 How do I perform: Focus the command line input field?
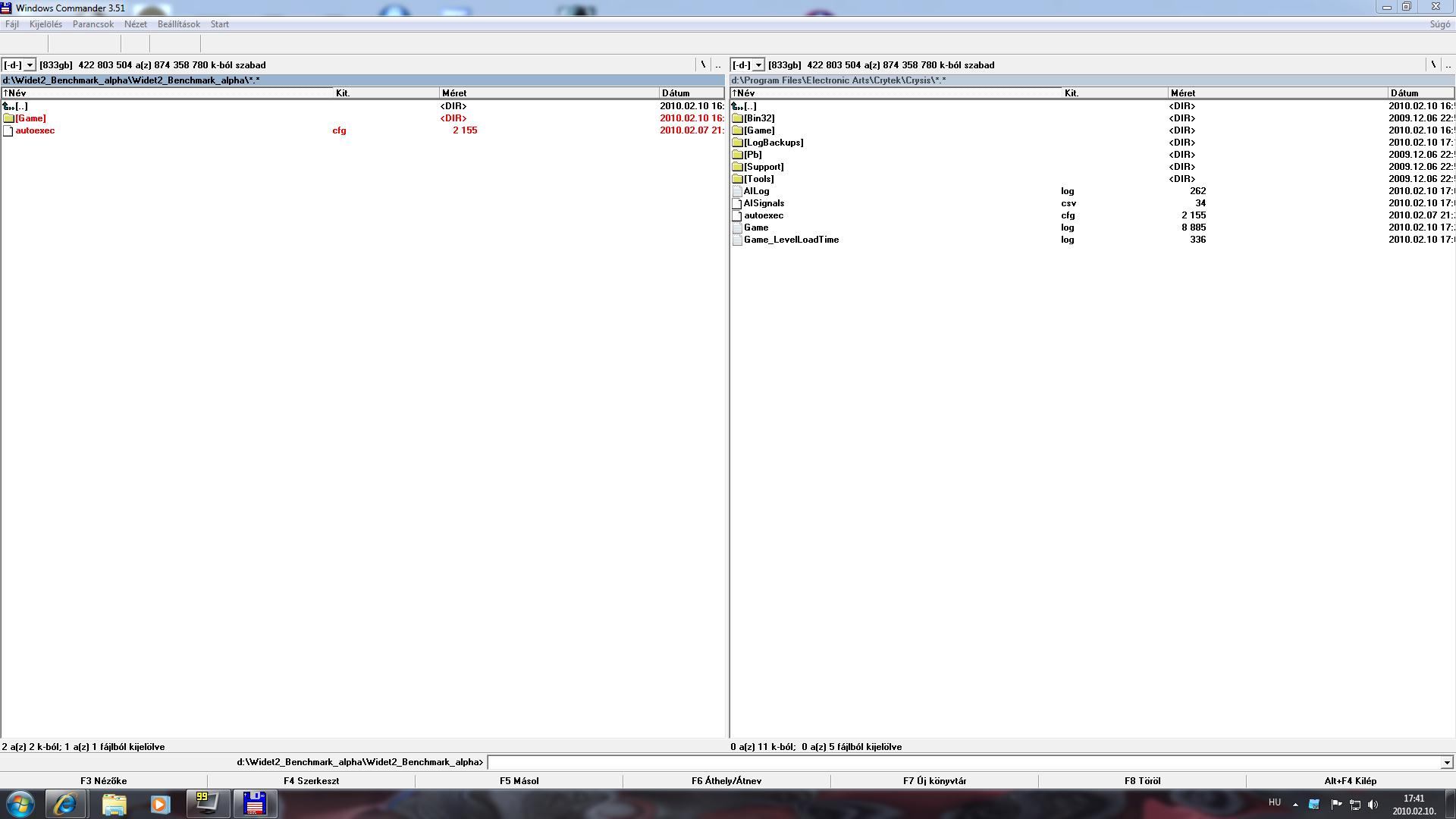(964, 763)
